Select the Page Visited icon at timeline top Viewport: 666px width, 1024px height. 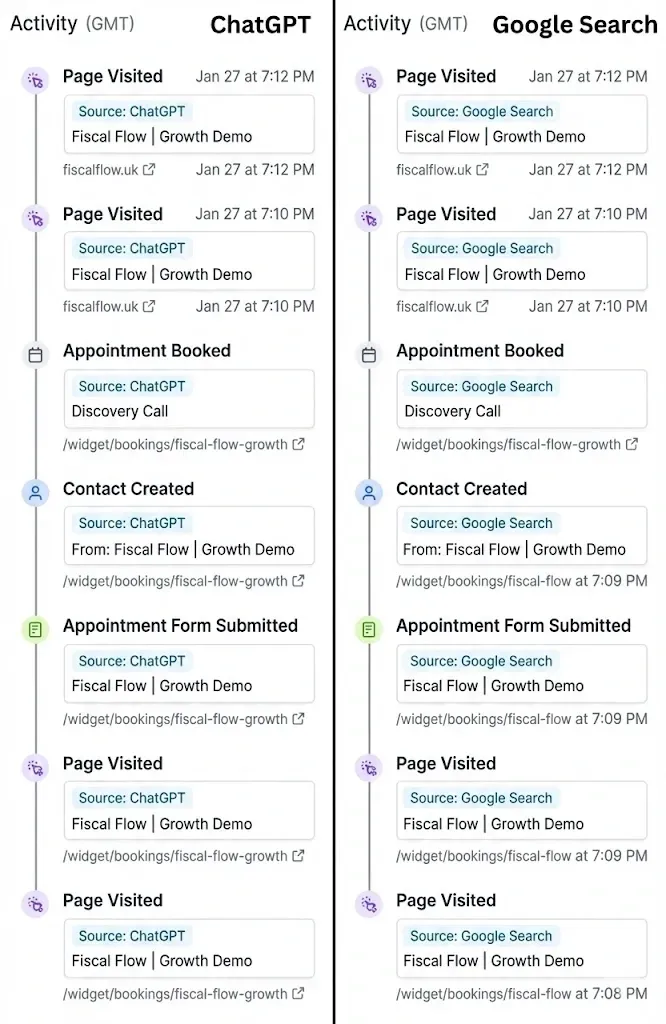[36, 80]
